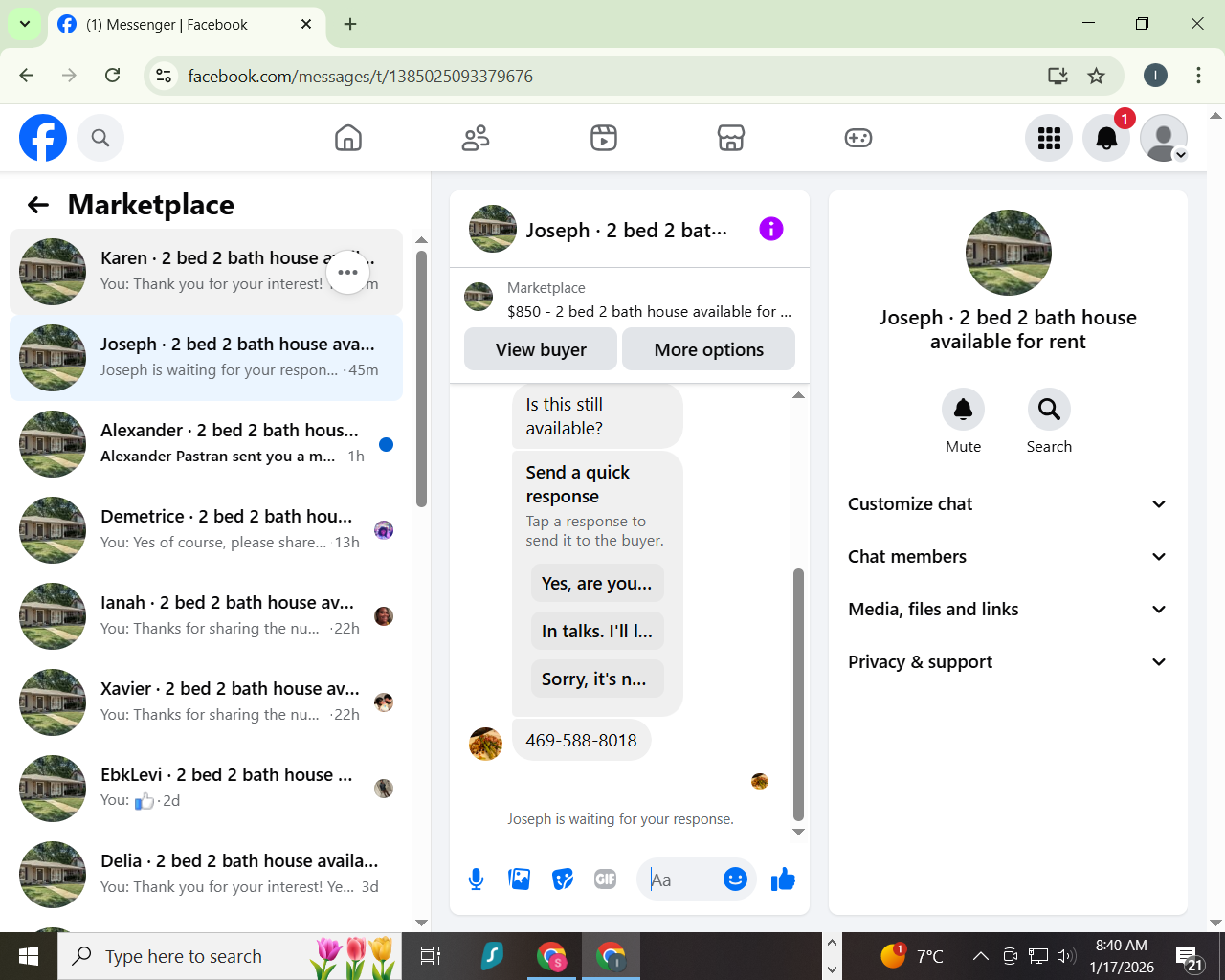1225x980 pixels.
Task: Open a new browser tab
Action: pos(350,25)
